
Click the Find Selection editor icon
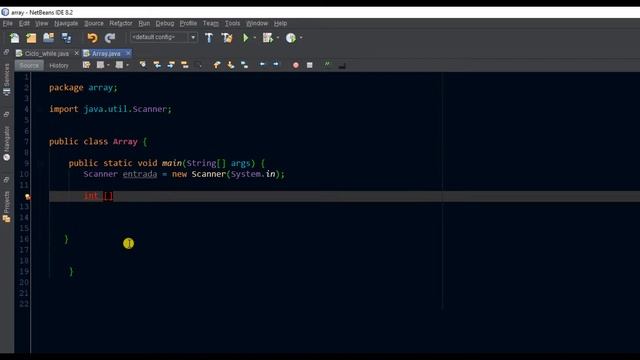click(142, 65)
